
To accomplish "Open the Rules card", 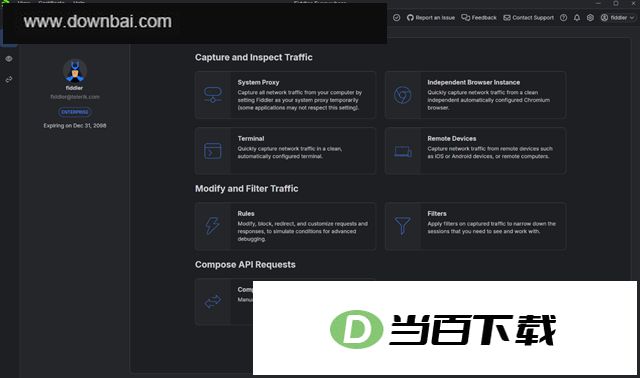I will [285, 226].
